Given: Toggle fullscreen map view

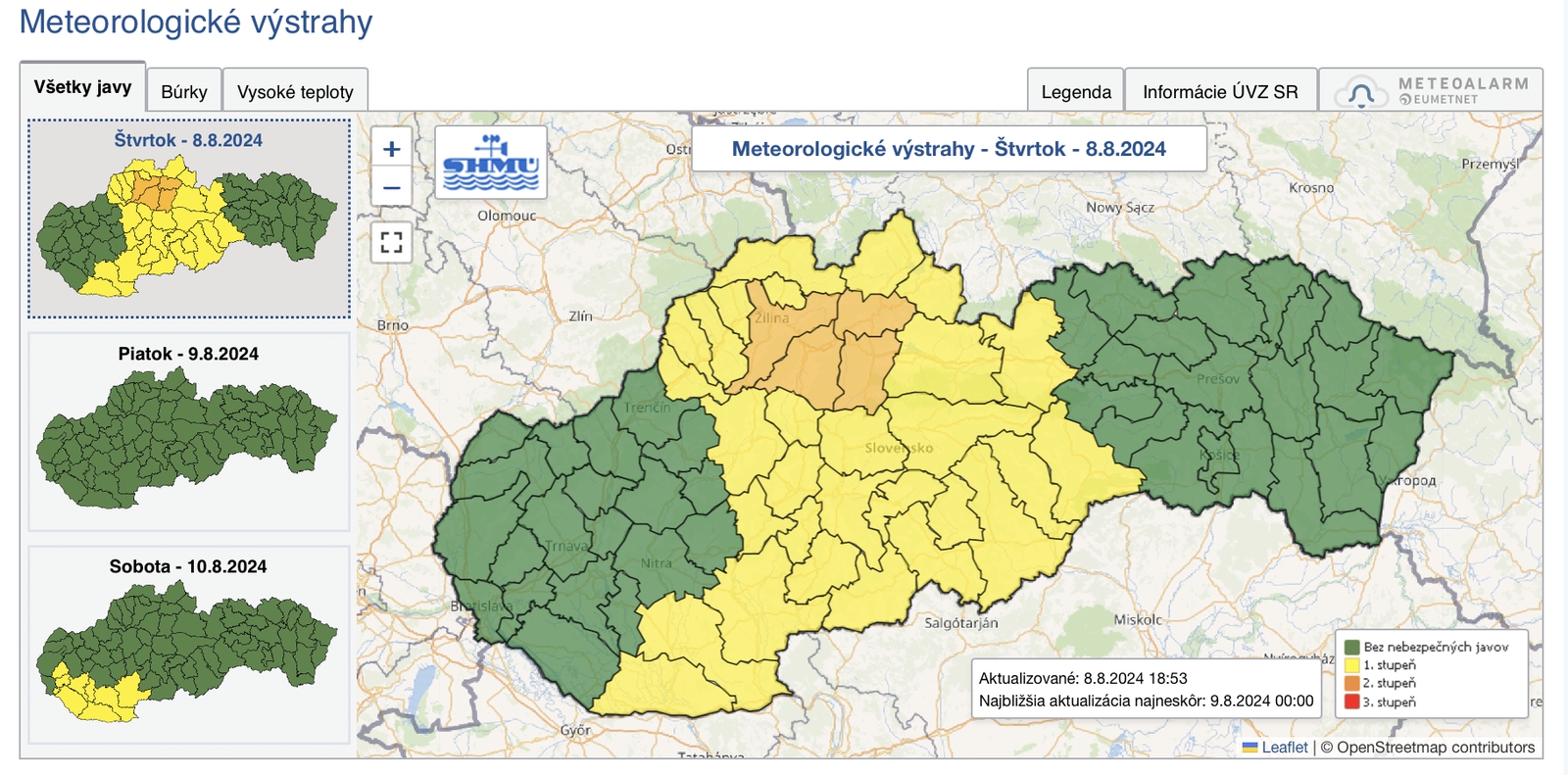Looking at the screenshot, I should pos(392,242).
